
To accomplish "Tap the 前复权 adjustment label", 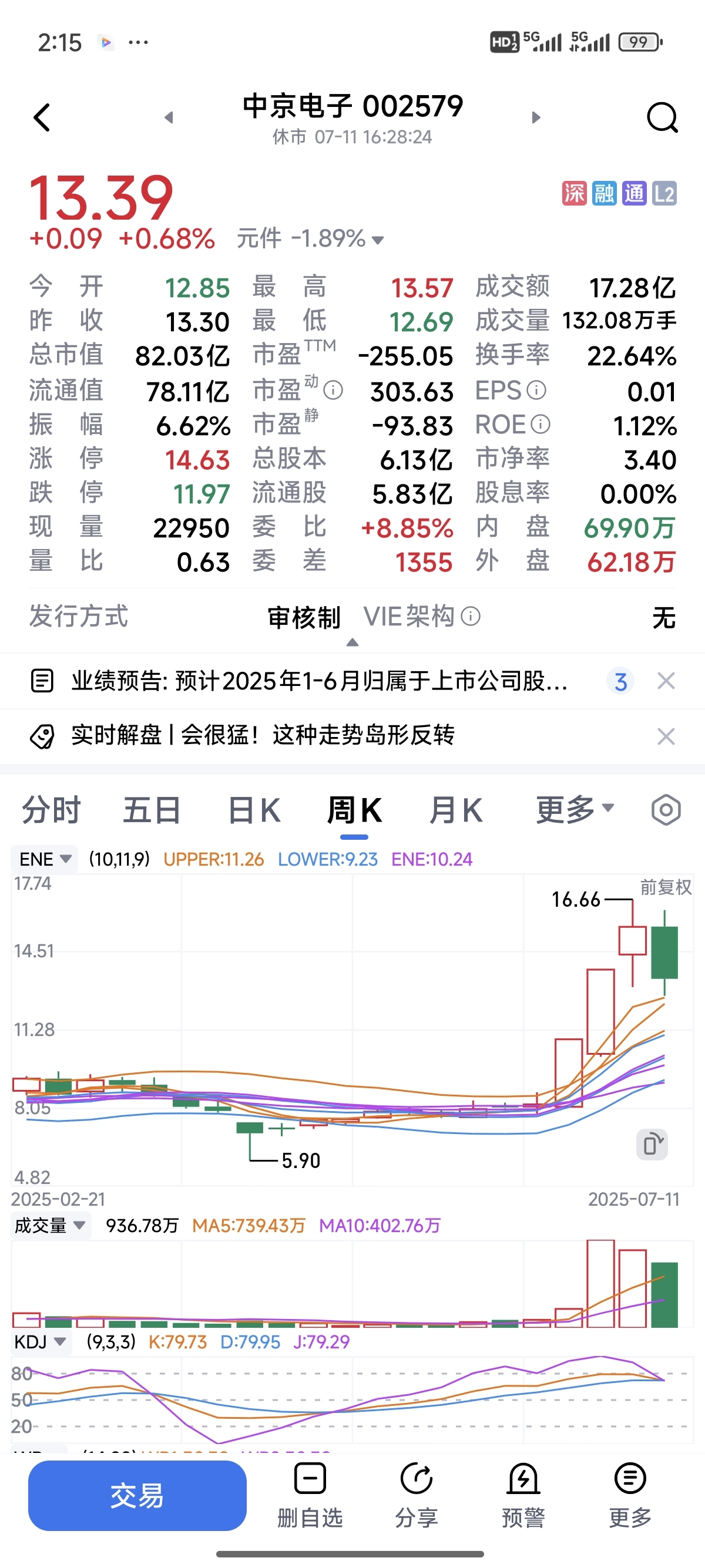I will click(666, 887).
